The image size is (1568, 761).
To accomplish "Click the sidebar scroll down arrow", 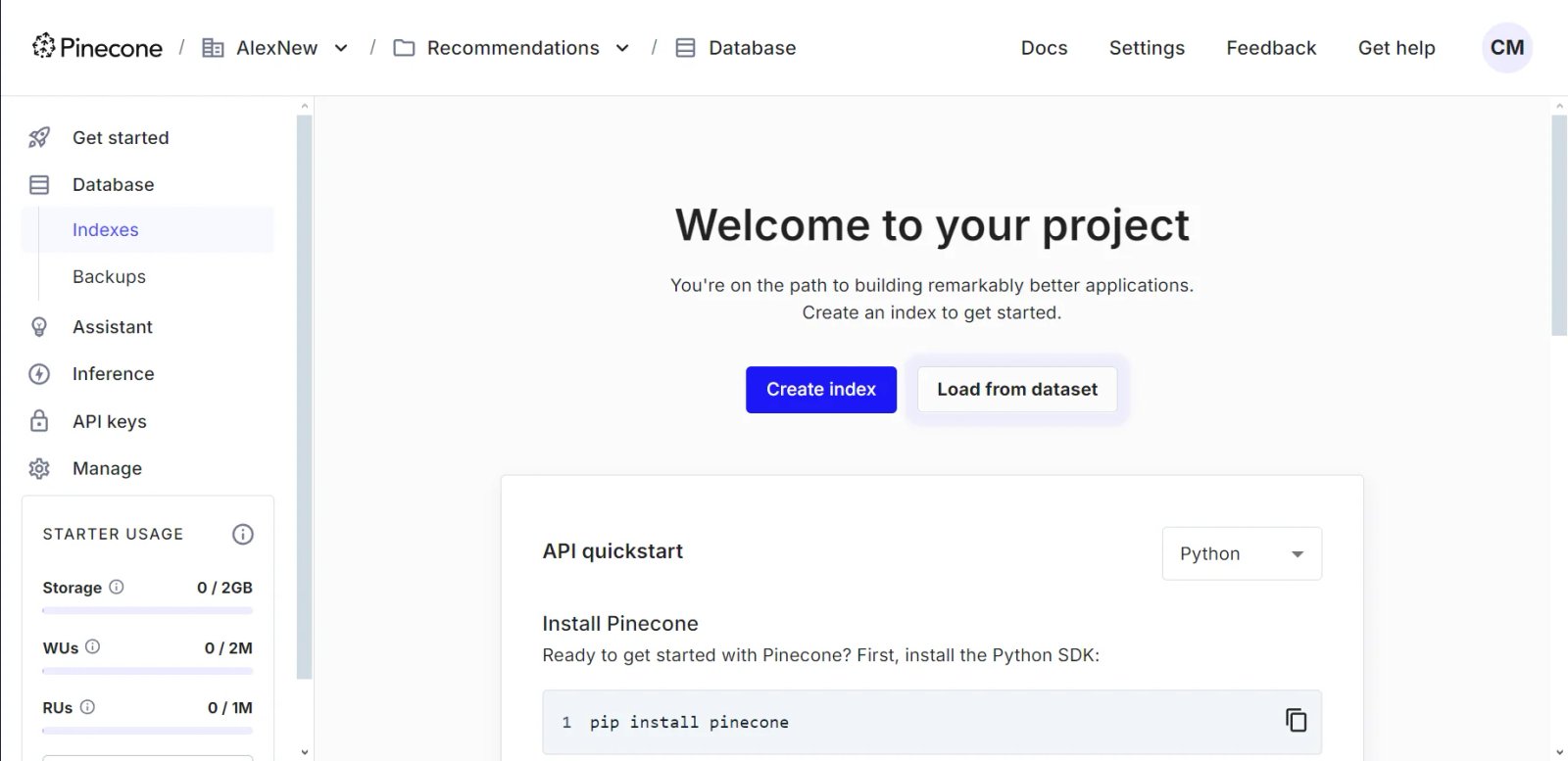I will coord(305,752).
